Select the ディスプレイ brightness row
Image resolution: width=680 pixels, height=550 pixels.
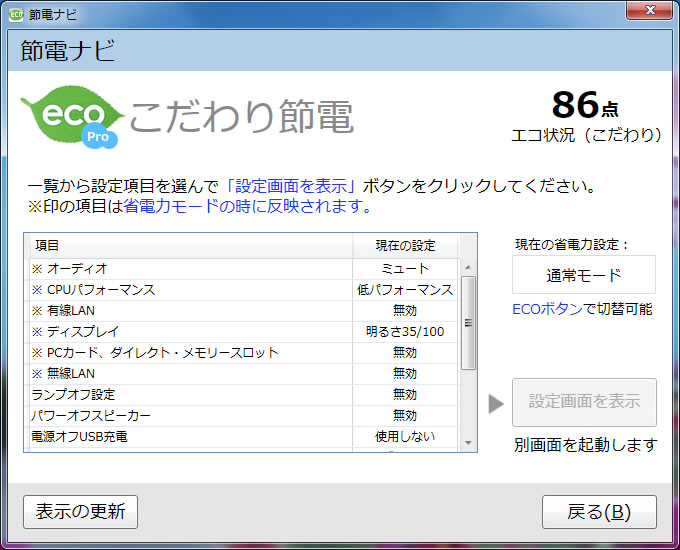[x=190, y=332]
